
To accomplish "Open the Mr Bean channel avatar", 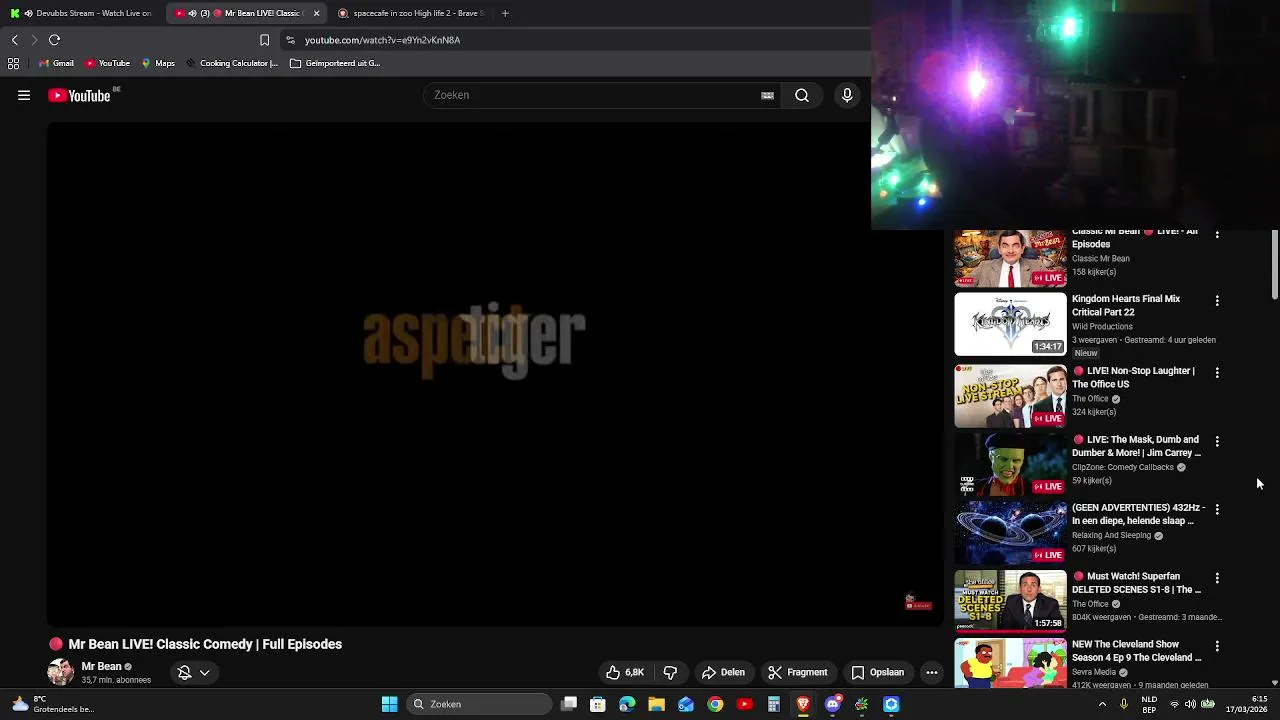I will point(60,672).
